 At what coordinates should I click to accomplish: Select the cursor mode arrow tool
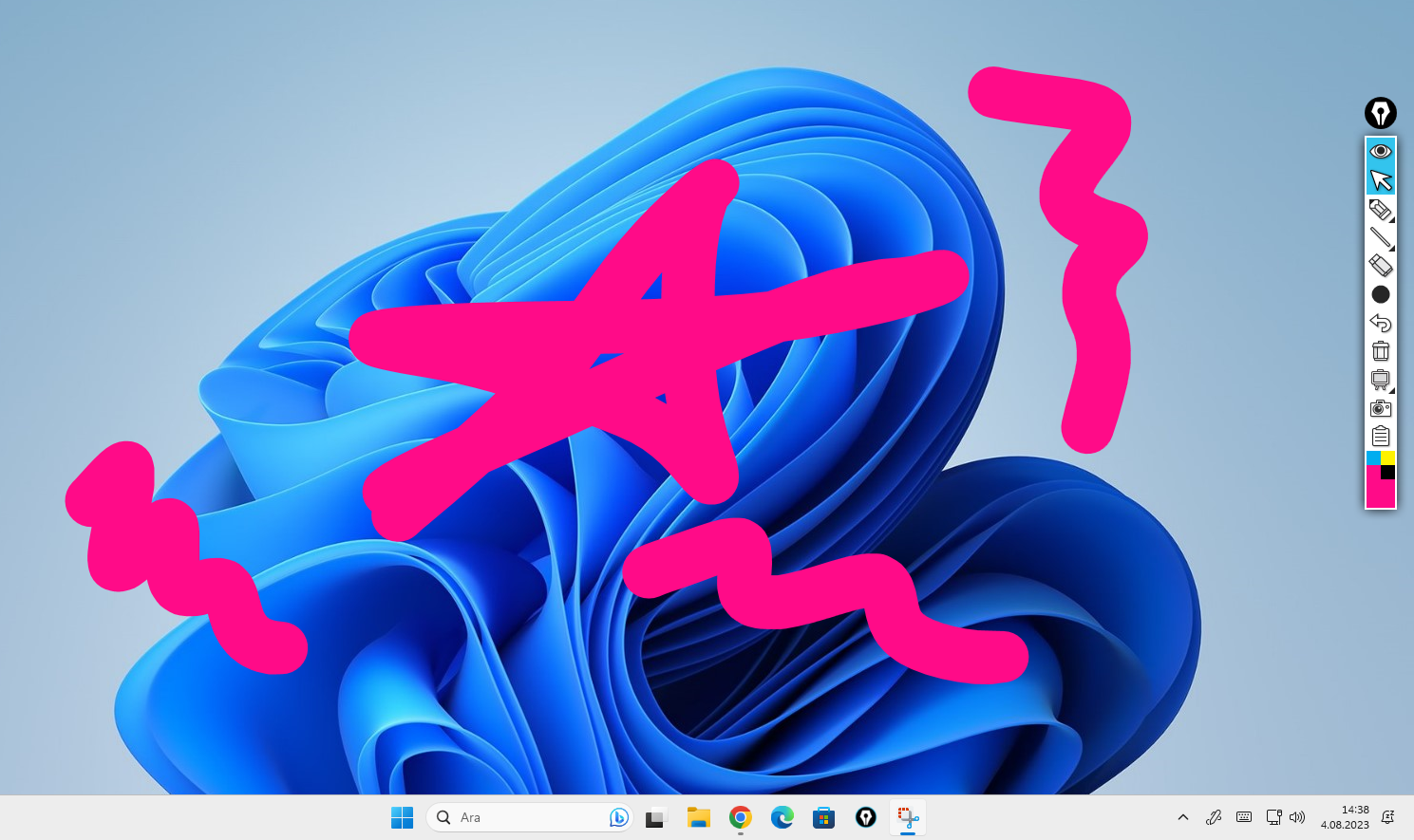1381,179
